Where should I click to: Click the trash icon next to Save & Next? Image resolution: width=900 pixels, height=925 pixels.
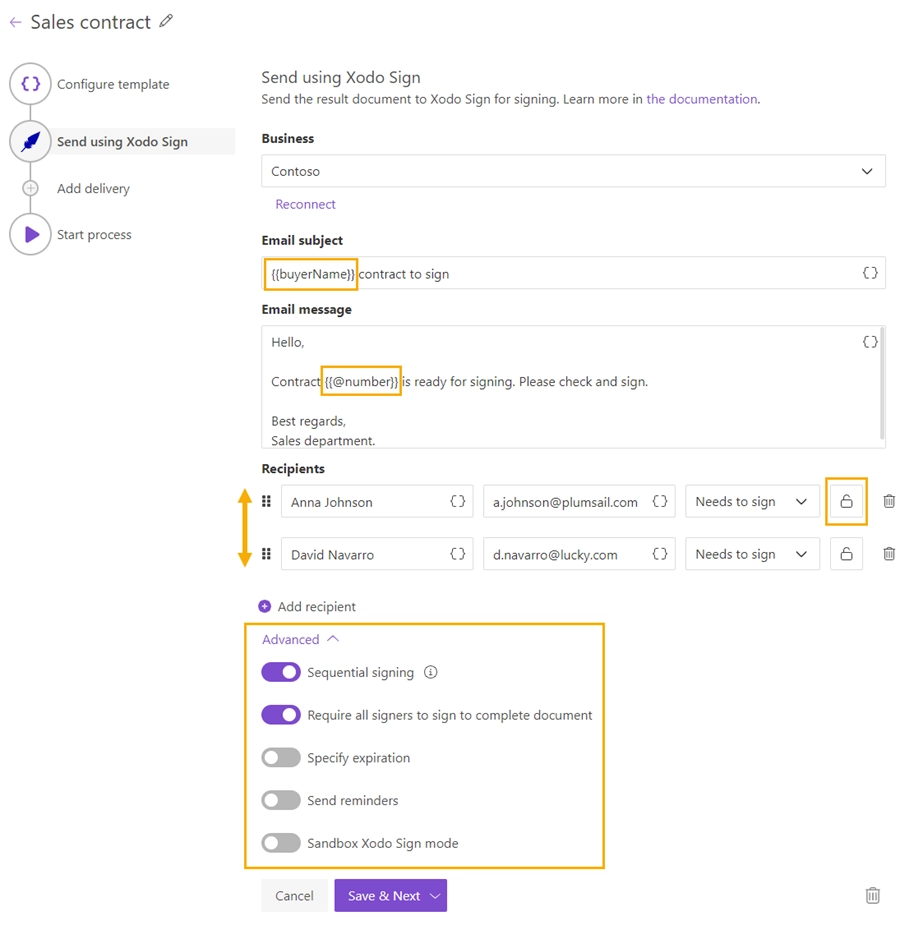873,896
